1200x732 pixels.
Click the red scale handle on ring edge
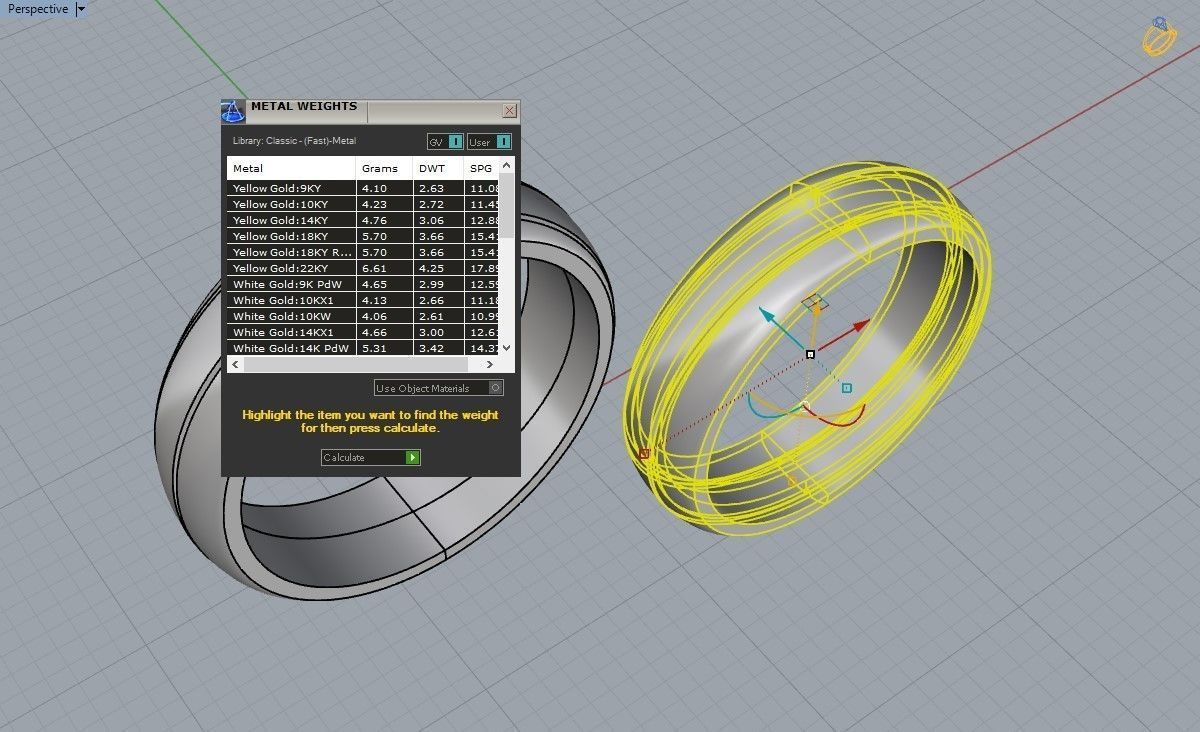(x=644, y=454)
